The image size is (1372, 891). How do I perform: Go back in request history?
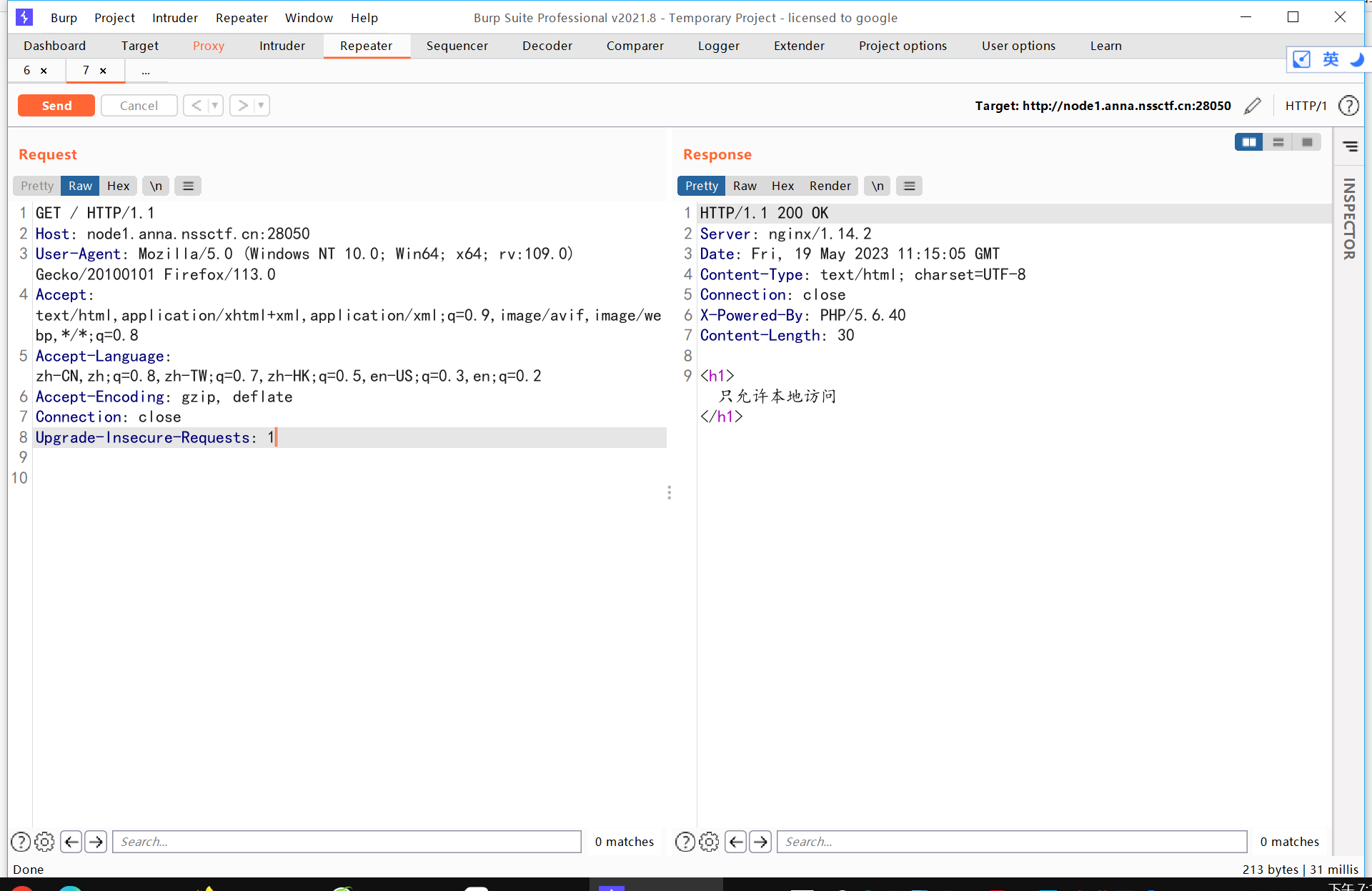coord(196,106)
